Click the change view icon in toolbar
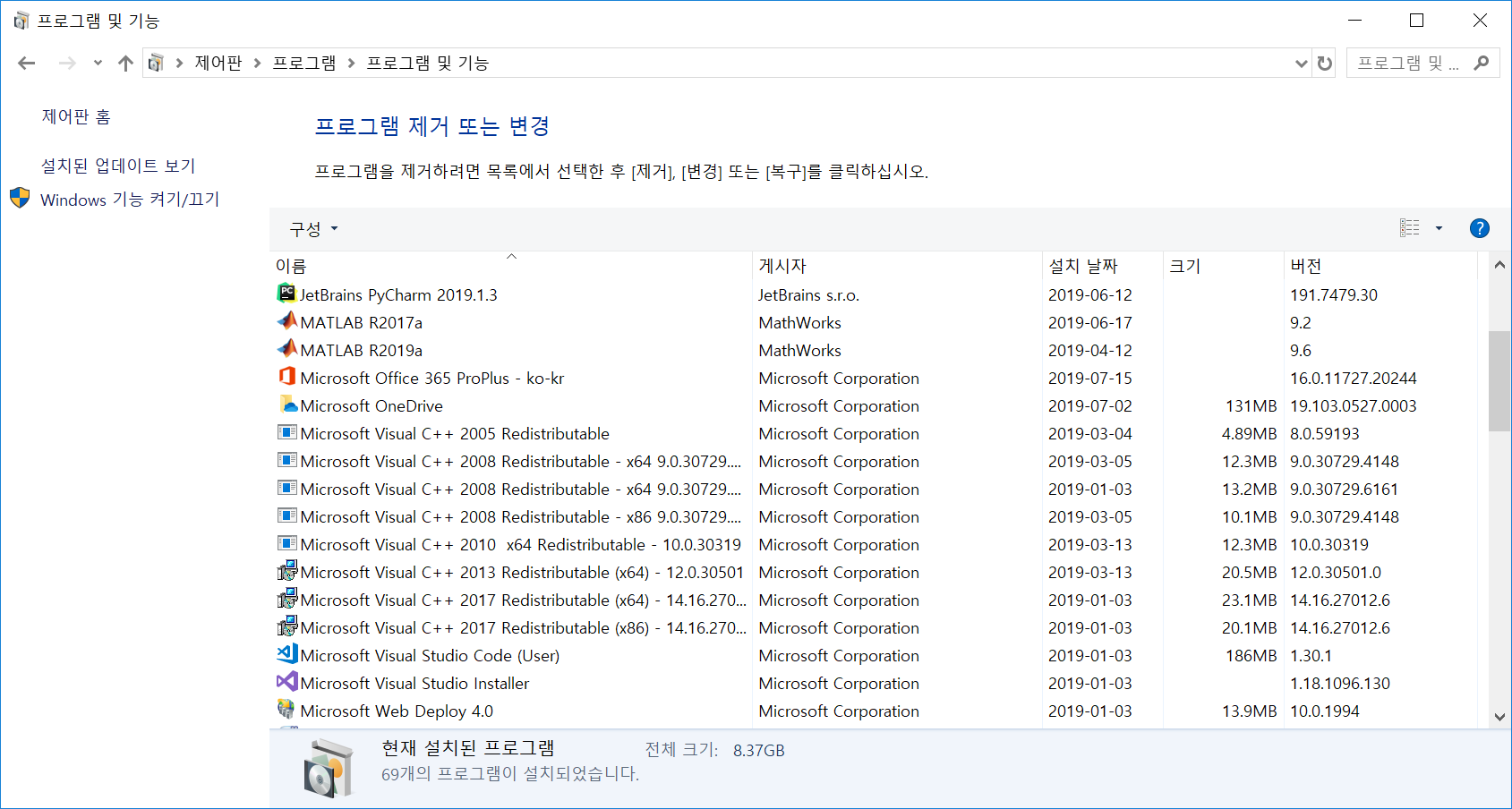 click(x=1410, y=228)
